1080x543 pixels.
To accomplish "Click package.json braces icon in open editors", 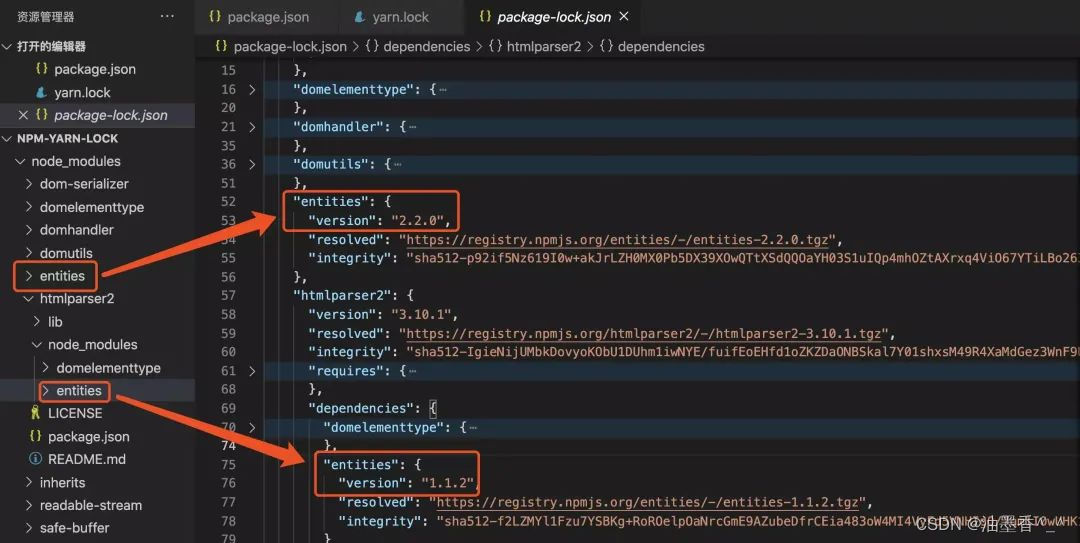I will pyautogui.click(x=41, y=68).
